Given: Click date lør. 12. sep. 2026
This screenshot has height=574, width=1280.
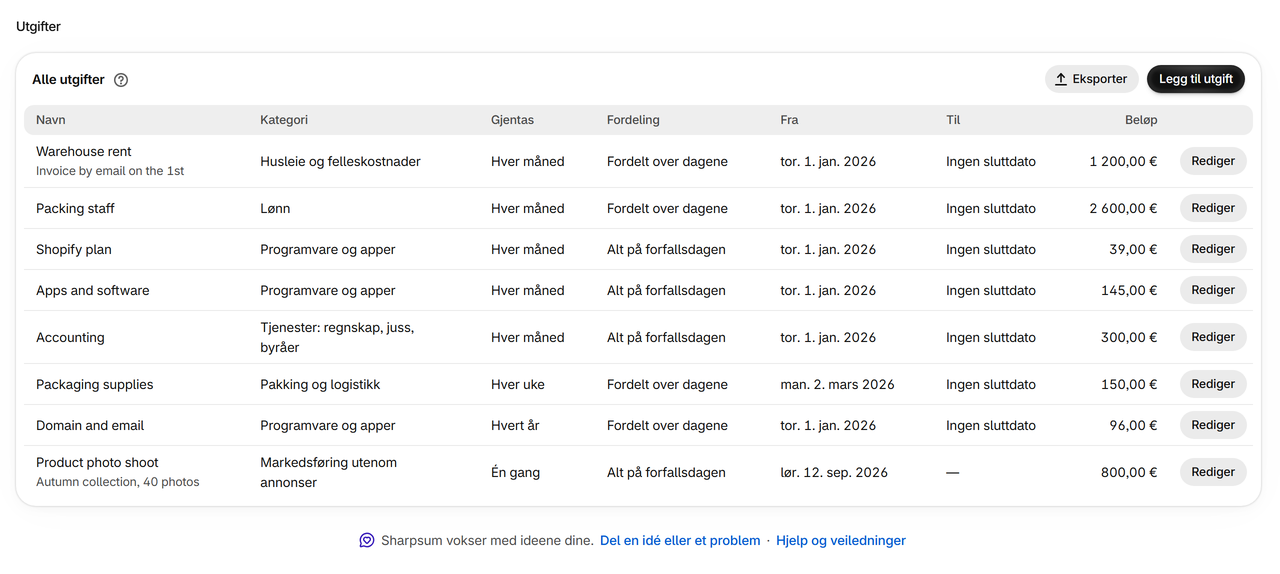Looking at the screenshot, I should (834, 472).
